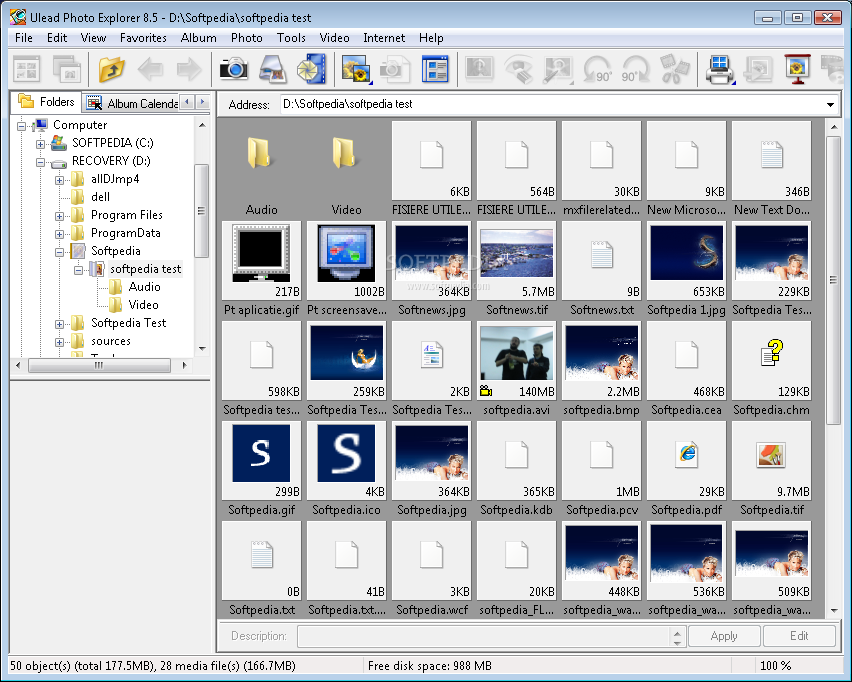Open the Photo menu
Screen dimensions: 852x682
click(247, 38)
